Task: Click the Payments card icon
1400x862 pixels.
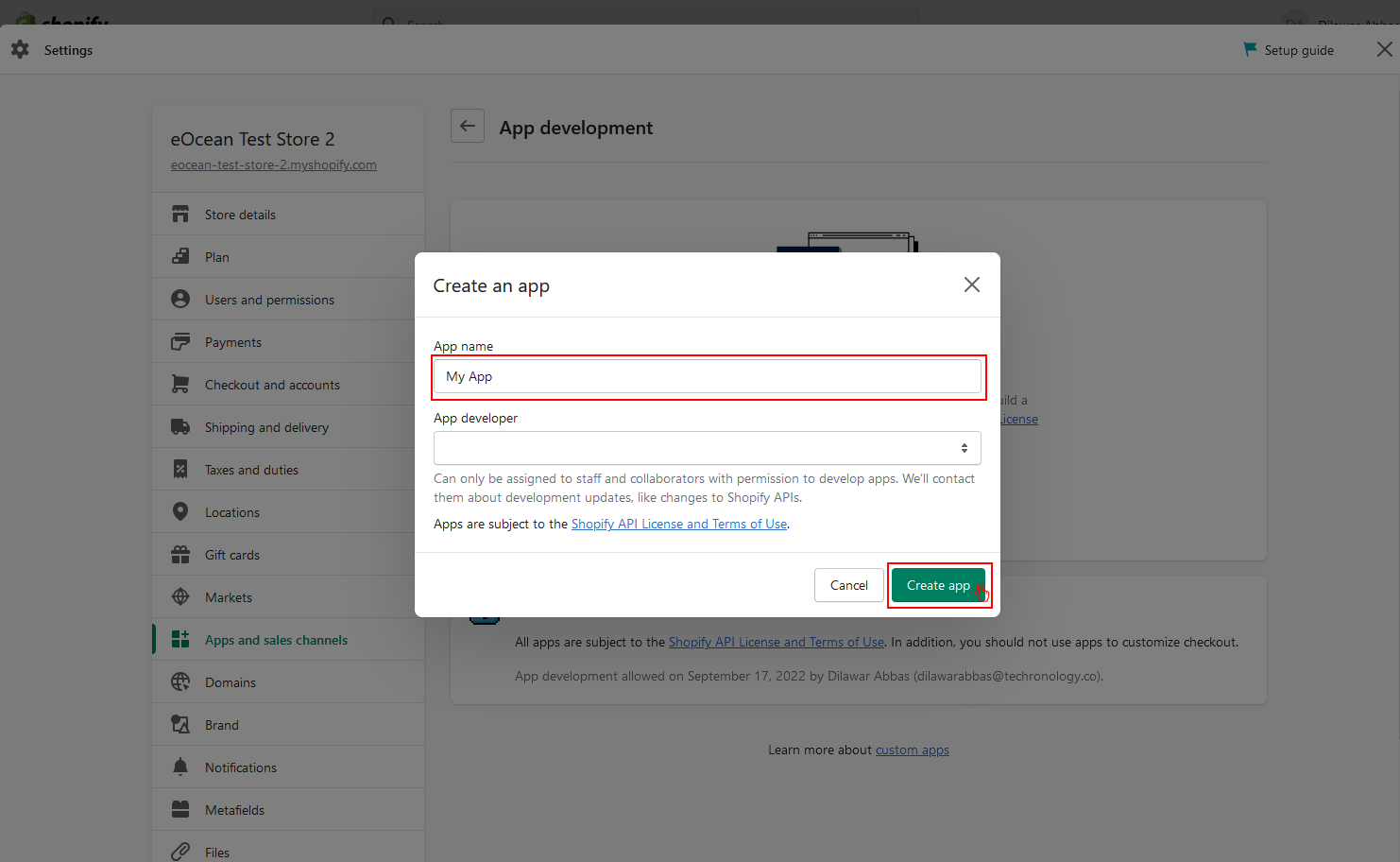Action: point(180,342)
